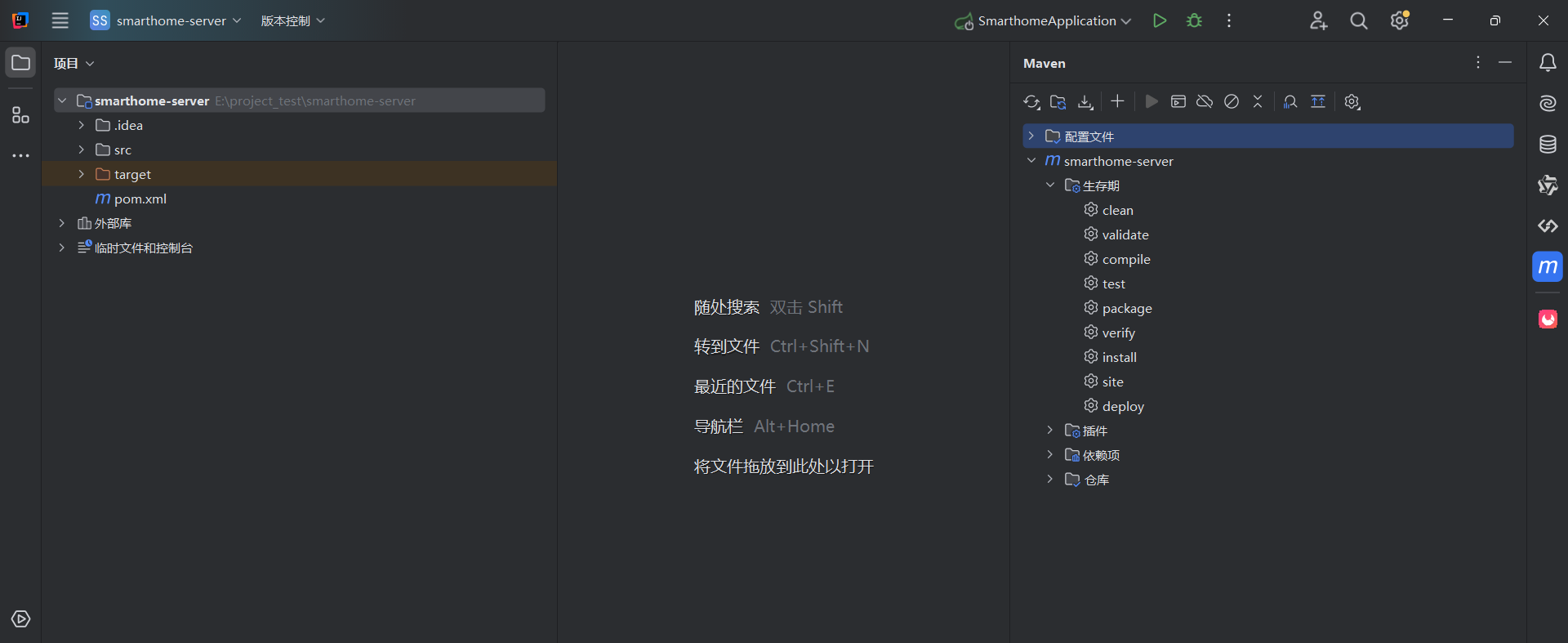This screenshot has width=1568, height=643.
Task: Toggle Maven offline mode
Action: (x=1205, y=101)
